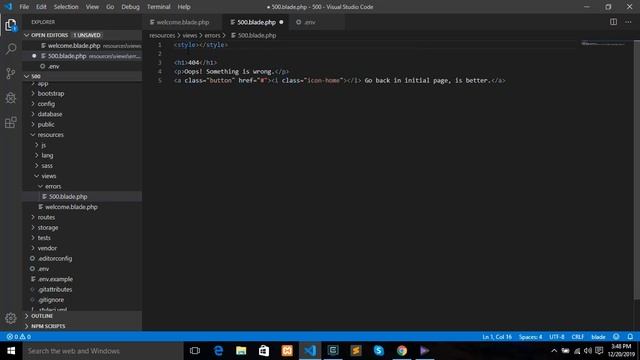Expand the config folder
This screenshot has height=360, width=640.
[x=46, y=104]
